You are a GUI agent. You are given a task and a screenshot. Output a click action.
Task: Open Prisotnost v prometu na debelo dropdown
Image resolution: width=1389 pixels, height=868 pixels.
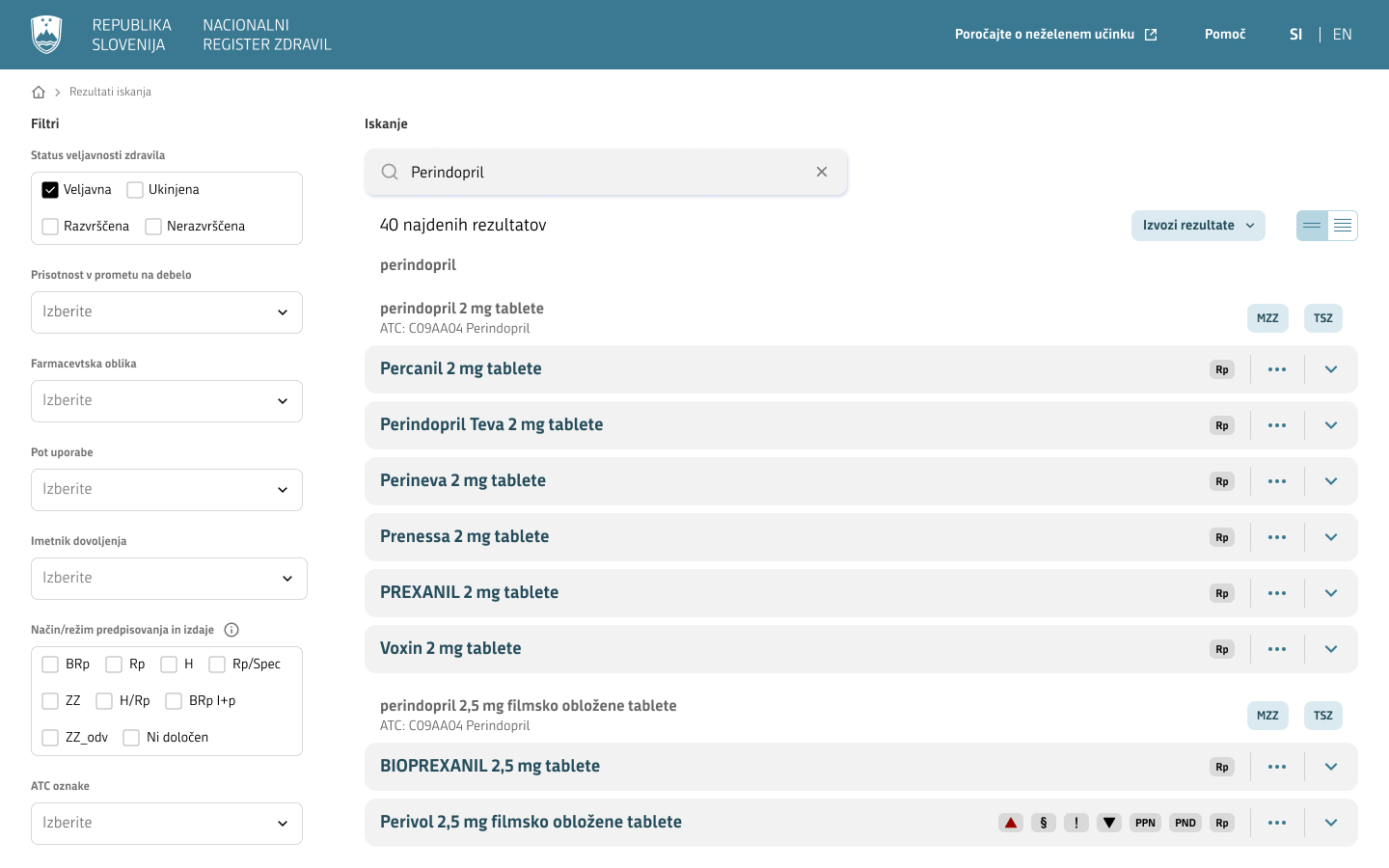(x=167, y=312)
